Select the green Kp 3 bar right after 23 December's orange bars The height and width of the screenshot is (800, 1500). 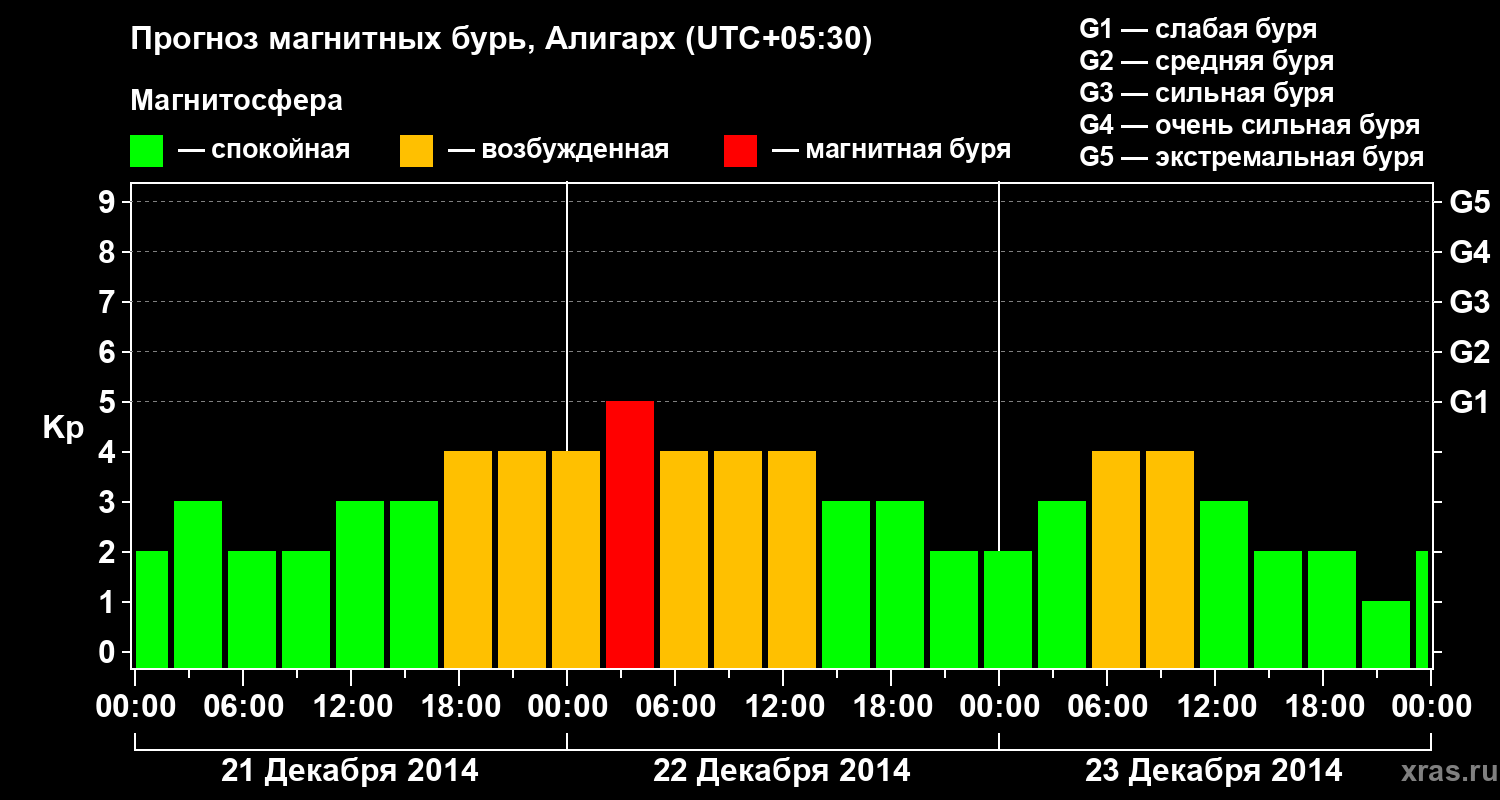[1224, 584]
